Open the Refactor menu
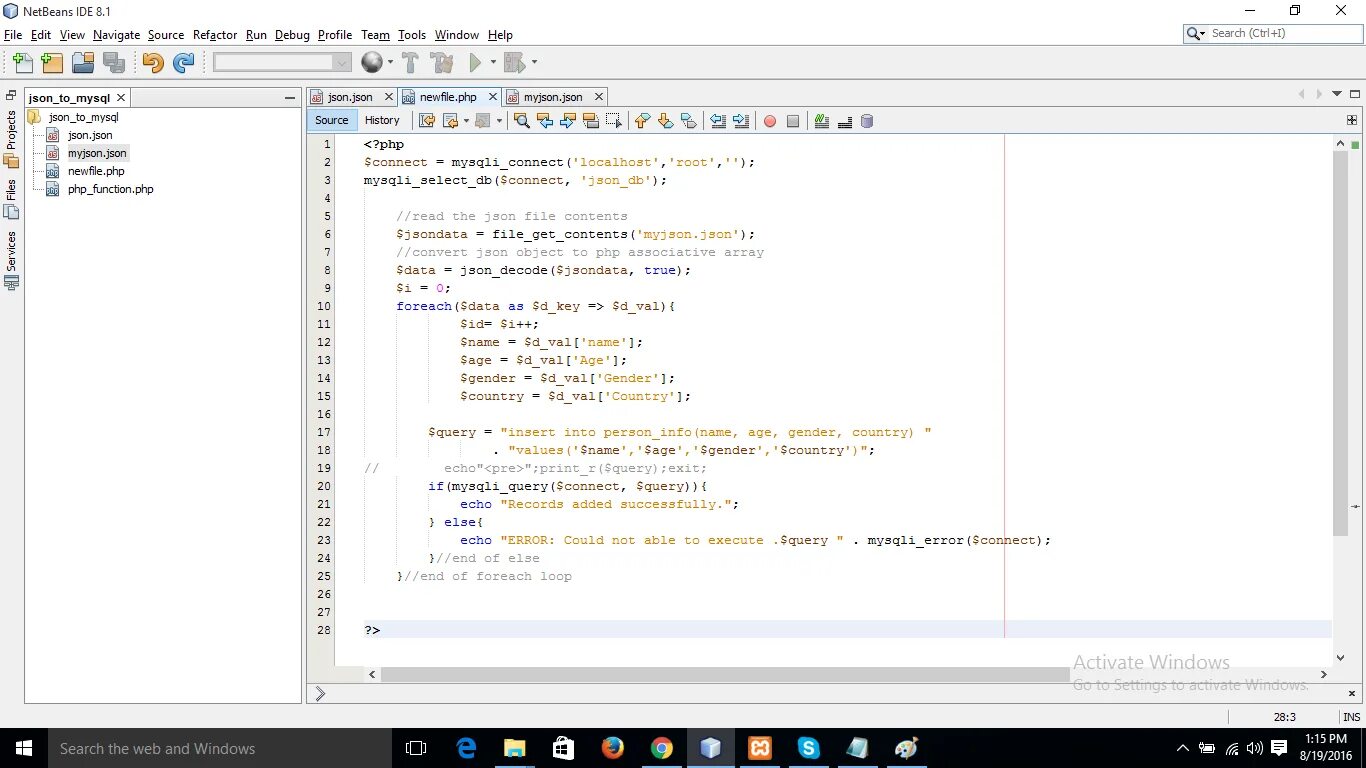Screen dimensions: 1366x768 215,35
